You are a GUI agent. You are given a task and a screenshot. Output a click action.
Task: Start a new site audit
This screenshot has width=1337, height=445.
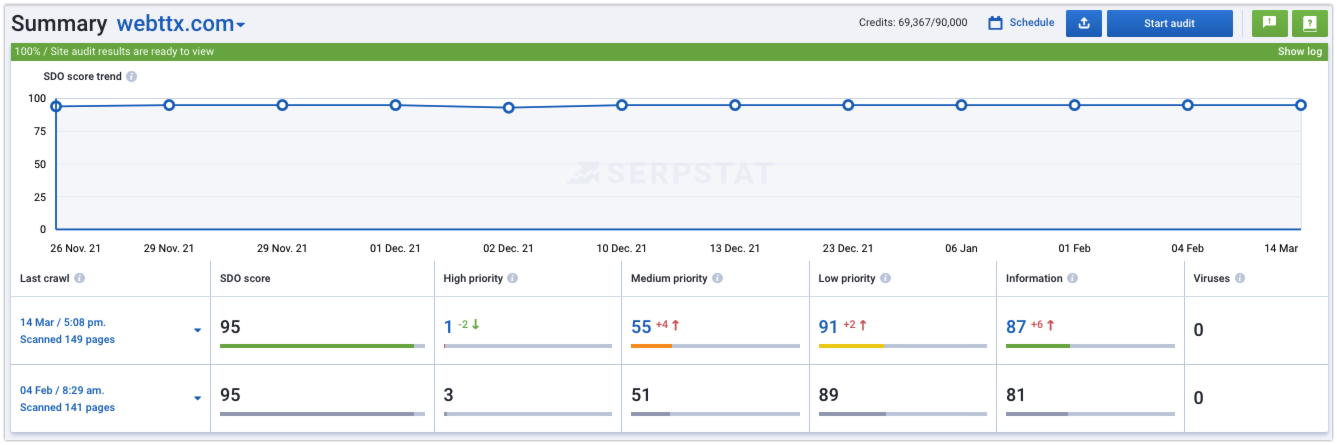coord(1169,23)
